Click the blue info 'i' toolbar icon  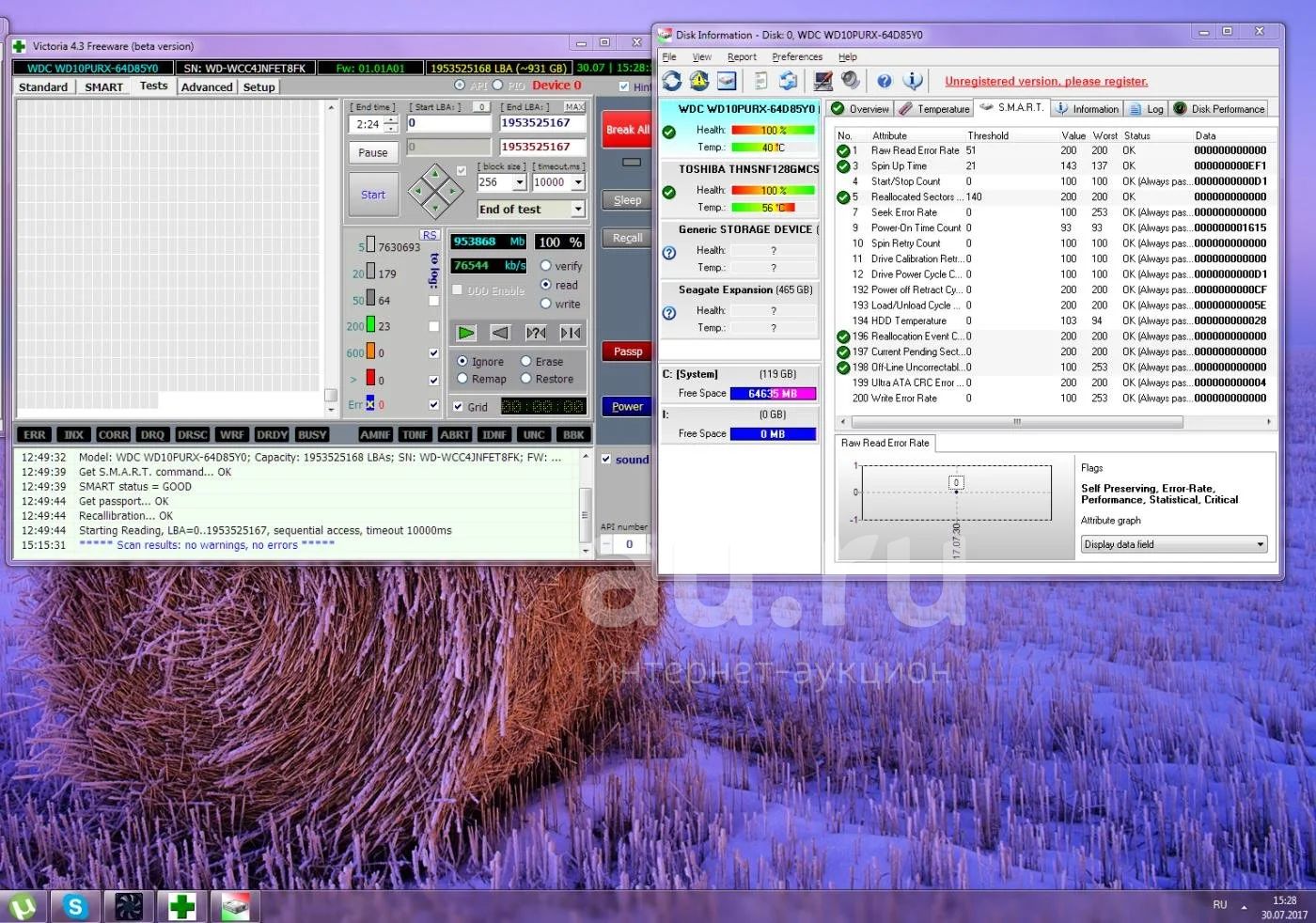coord(912,81)
